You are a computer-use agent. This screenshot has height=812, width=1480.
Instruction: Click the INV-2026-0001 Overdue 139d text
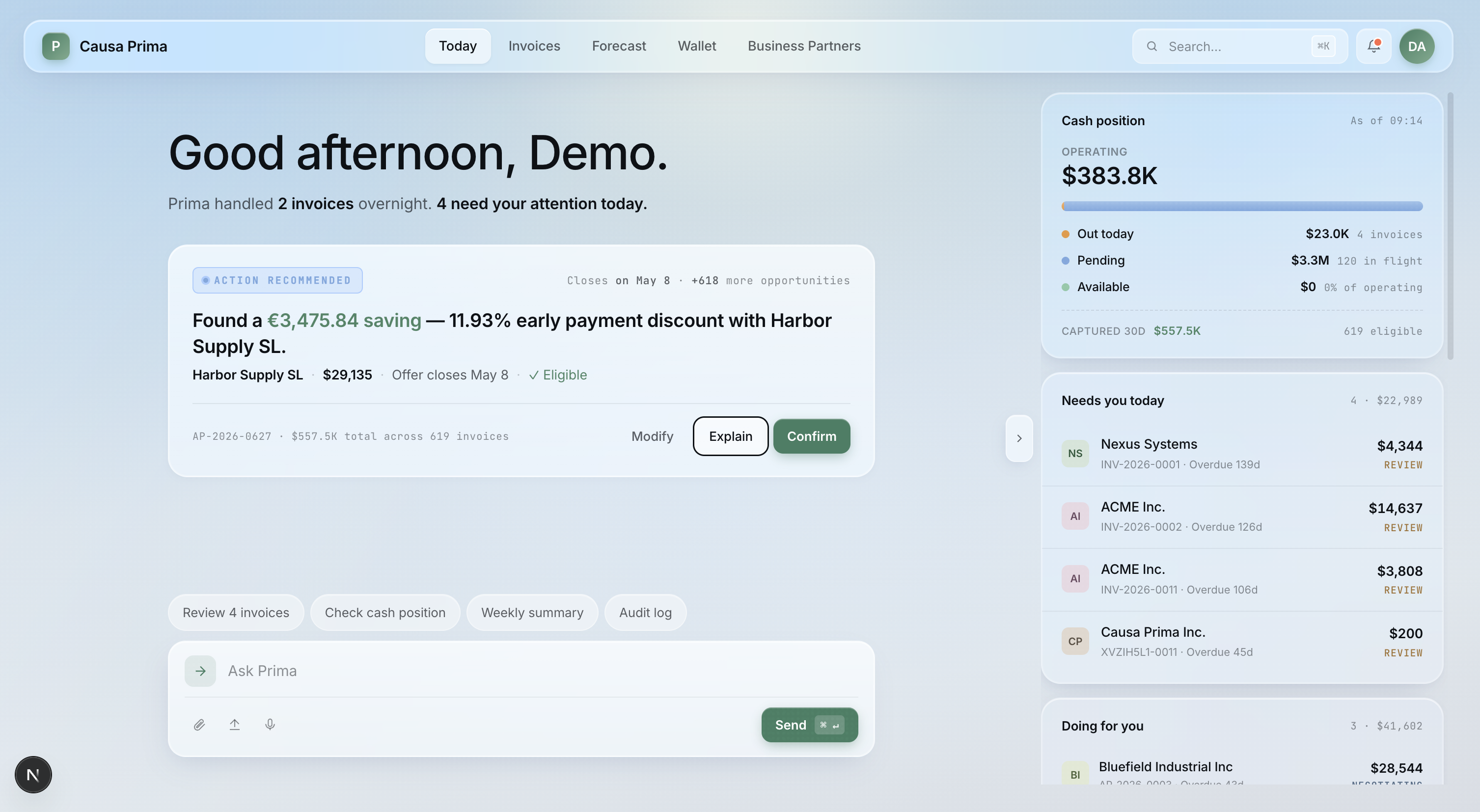(1179, 464)
